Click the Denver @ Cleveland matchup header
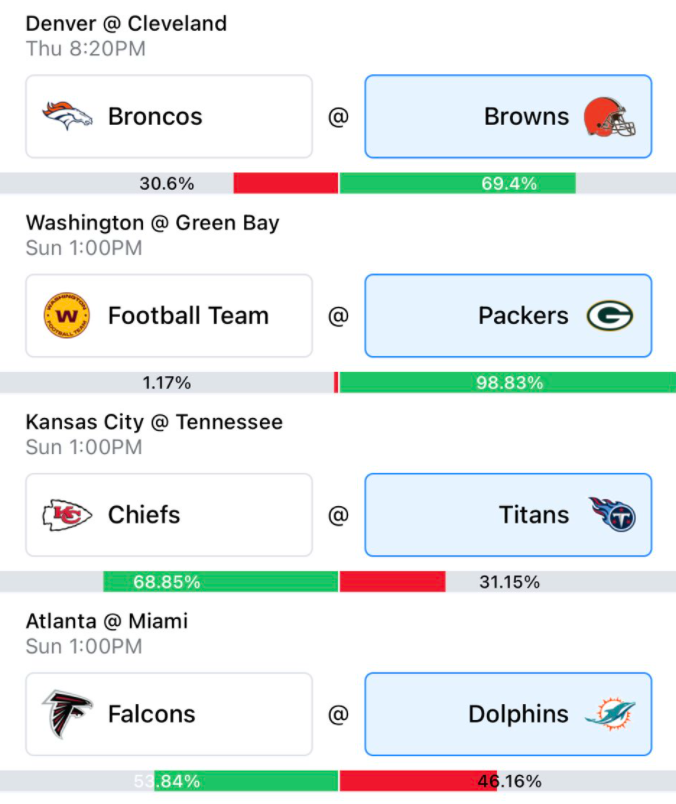The width and height of the screenshot is (676, 804). [126, 24]
